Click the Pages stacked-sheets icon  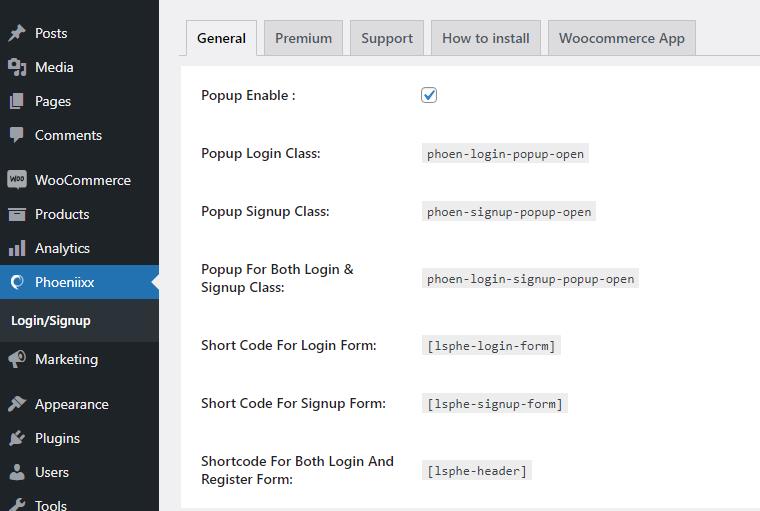(17, 101)
